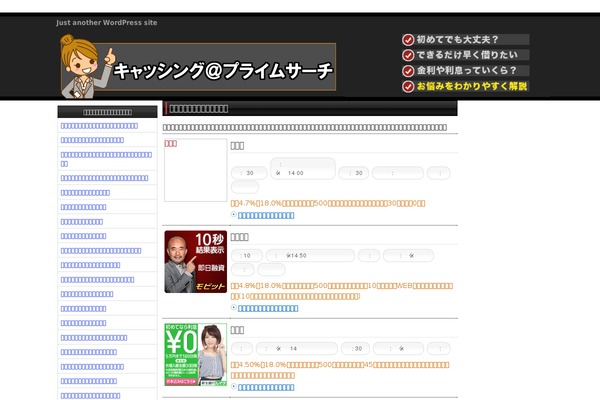Click the listing title beside the Mobit banner
Screen dimensions: 600x400
(240, 237)
